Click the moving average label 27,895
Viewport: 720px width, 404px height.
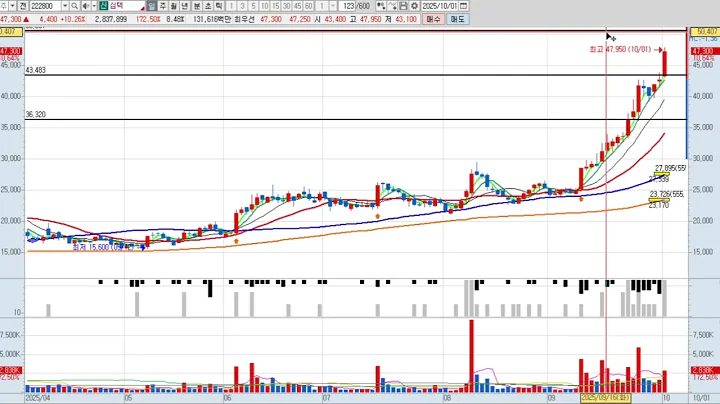coord(670,168)
